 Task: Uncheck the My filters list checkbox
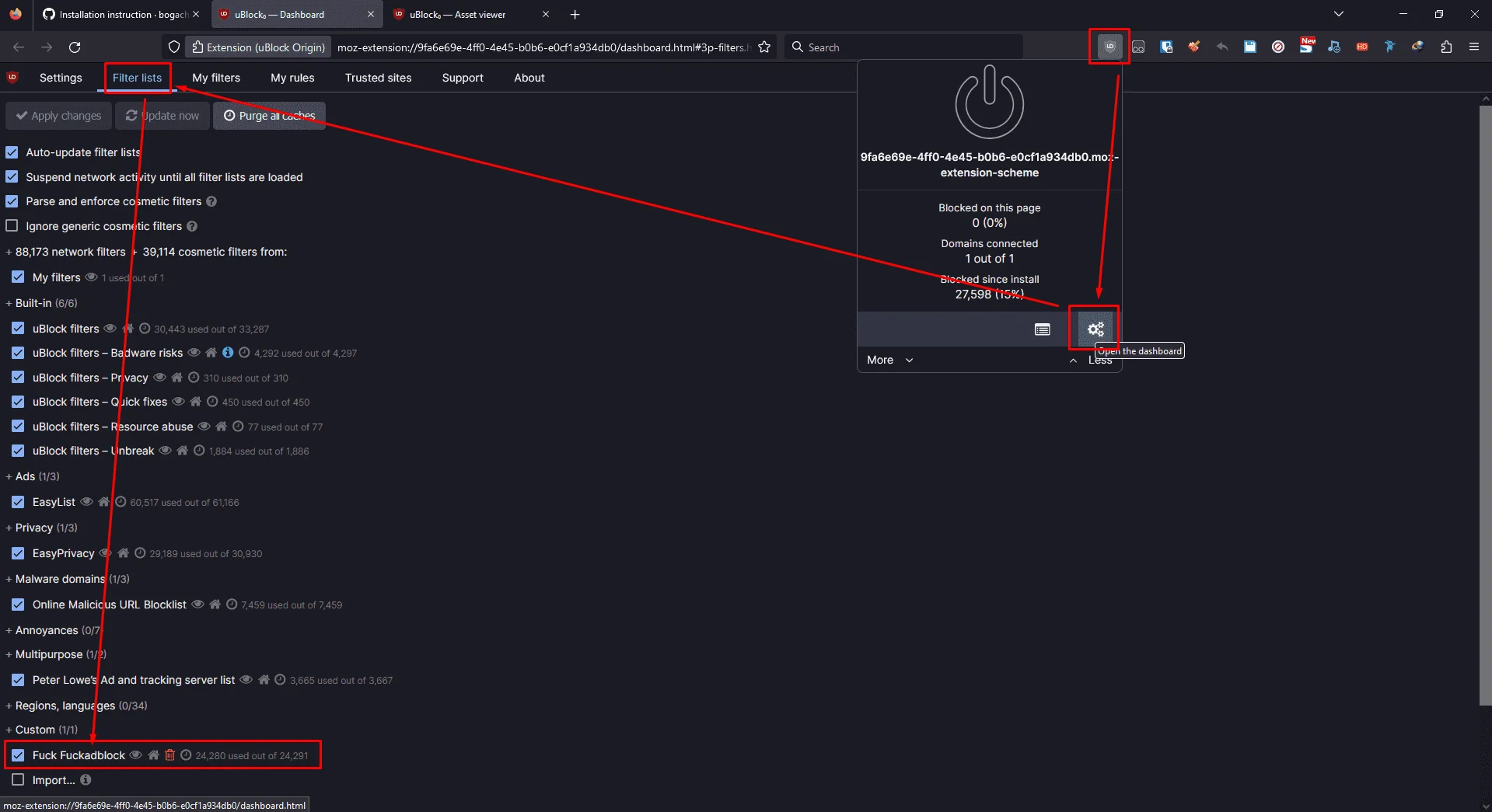point(18,277)
